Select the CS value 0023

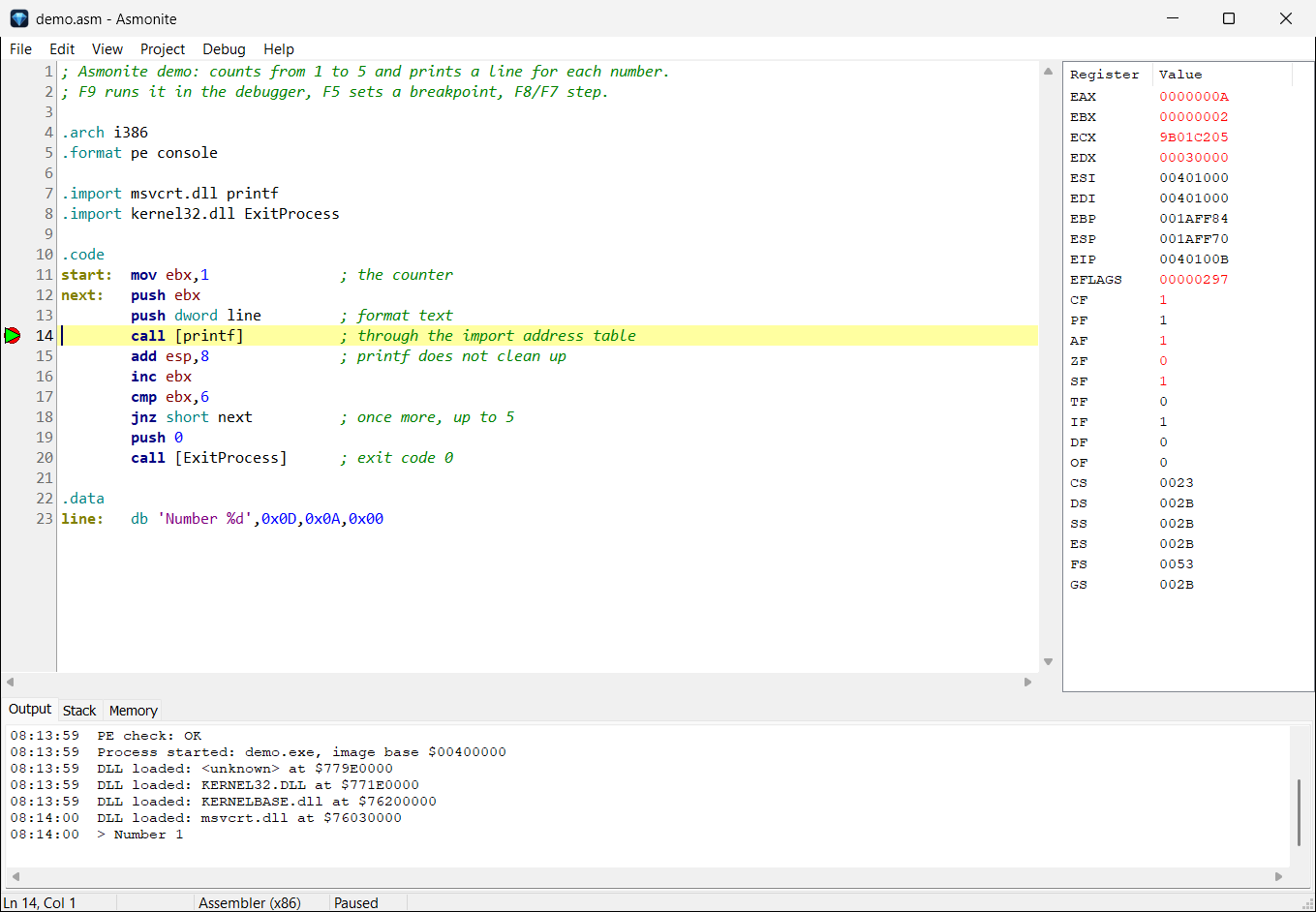(1177, 483)
